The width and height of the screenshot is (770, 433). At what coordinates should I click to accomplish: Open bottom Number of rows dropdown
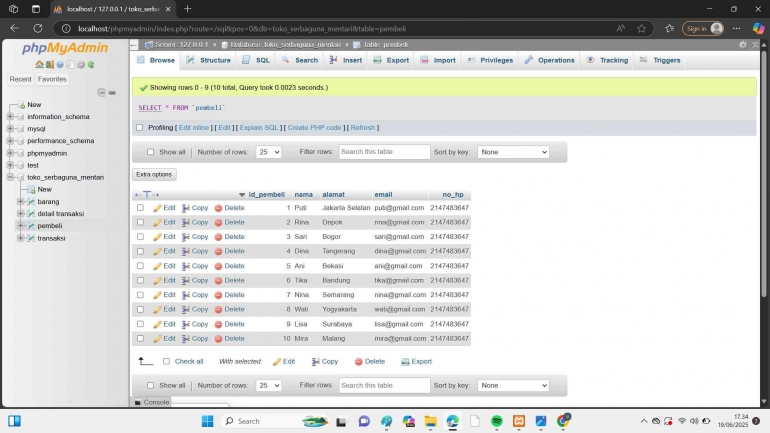(269, 386)
